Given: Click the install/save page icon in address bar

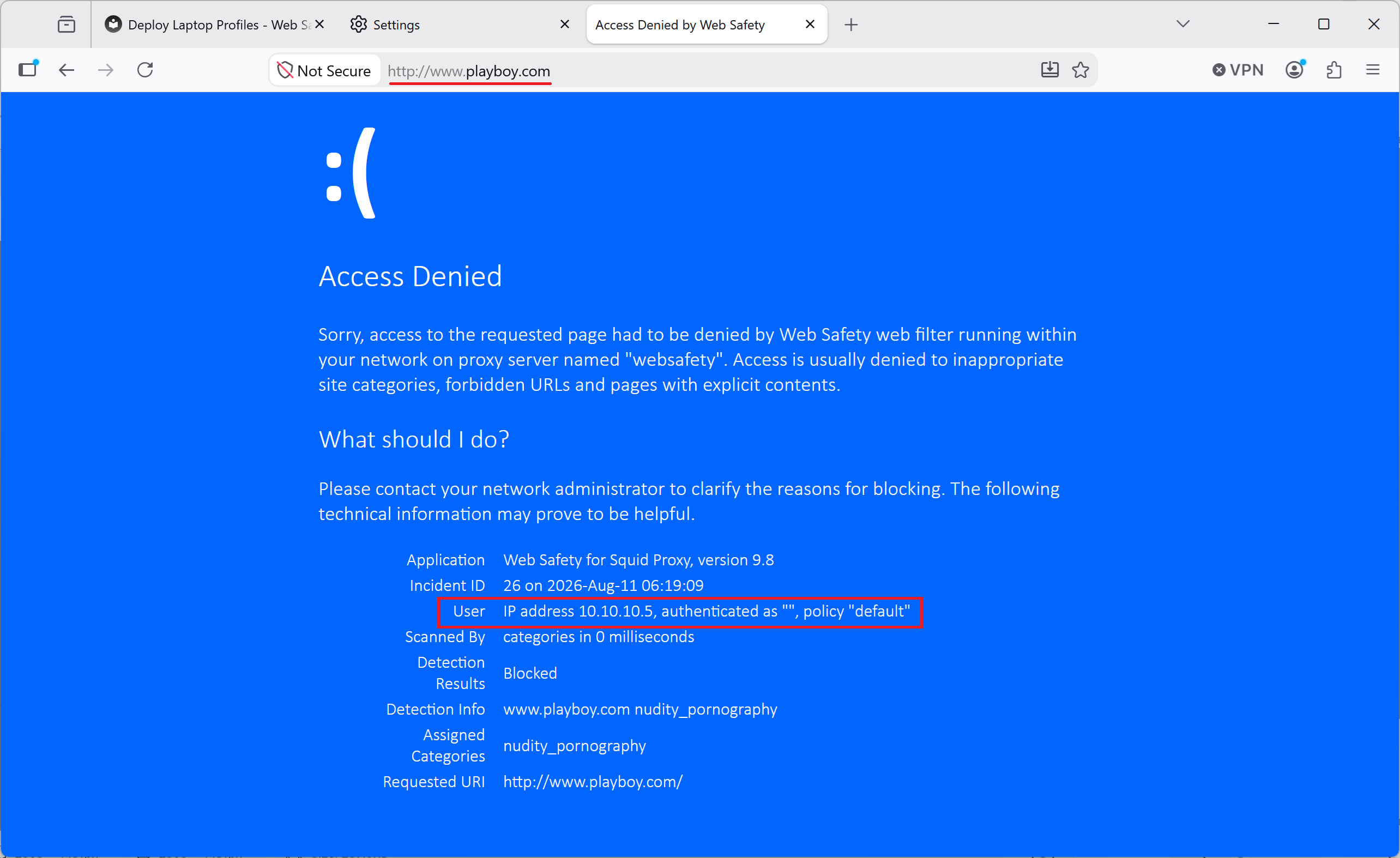Looking at the screenshot, I should (x=1049, y=70).
